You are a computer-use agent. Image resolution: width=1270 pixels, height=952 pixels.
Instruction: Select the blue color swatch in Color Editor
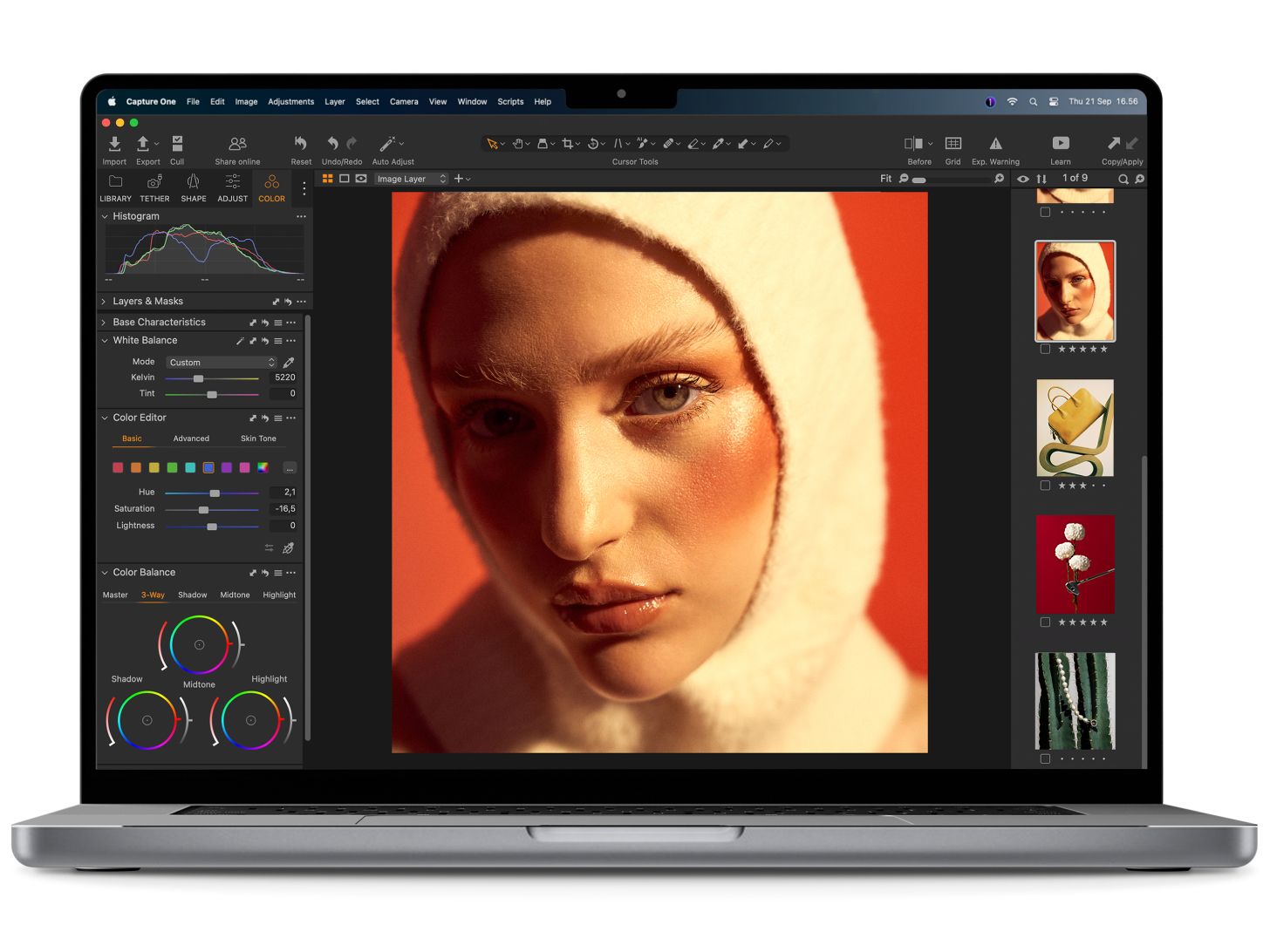(208, 468)
